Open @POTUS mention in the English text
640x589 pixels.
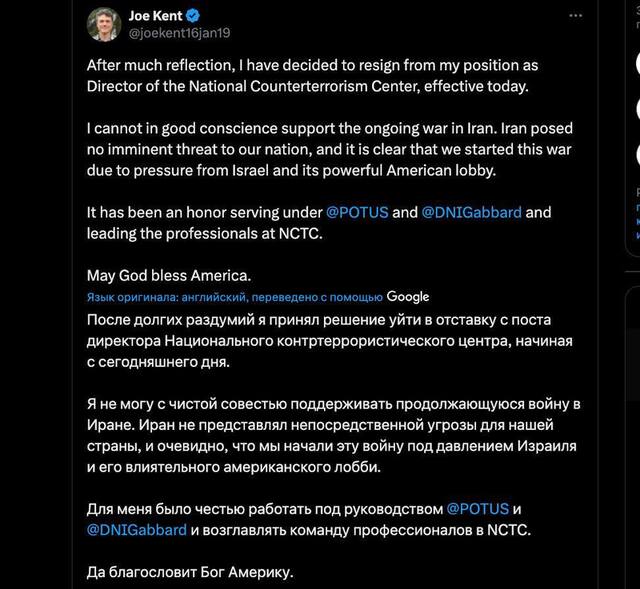(357, 212)
